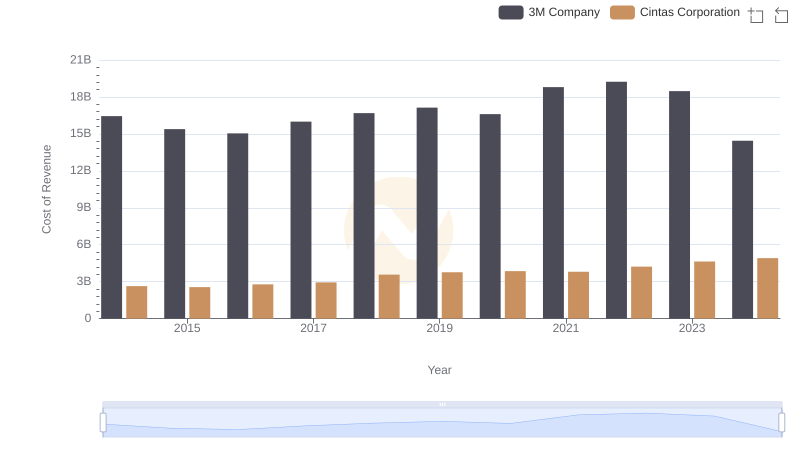Click the 3B y-axis label

point(84,281)
